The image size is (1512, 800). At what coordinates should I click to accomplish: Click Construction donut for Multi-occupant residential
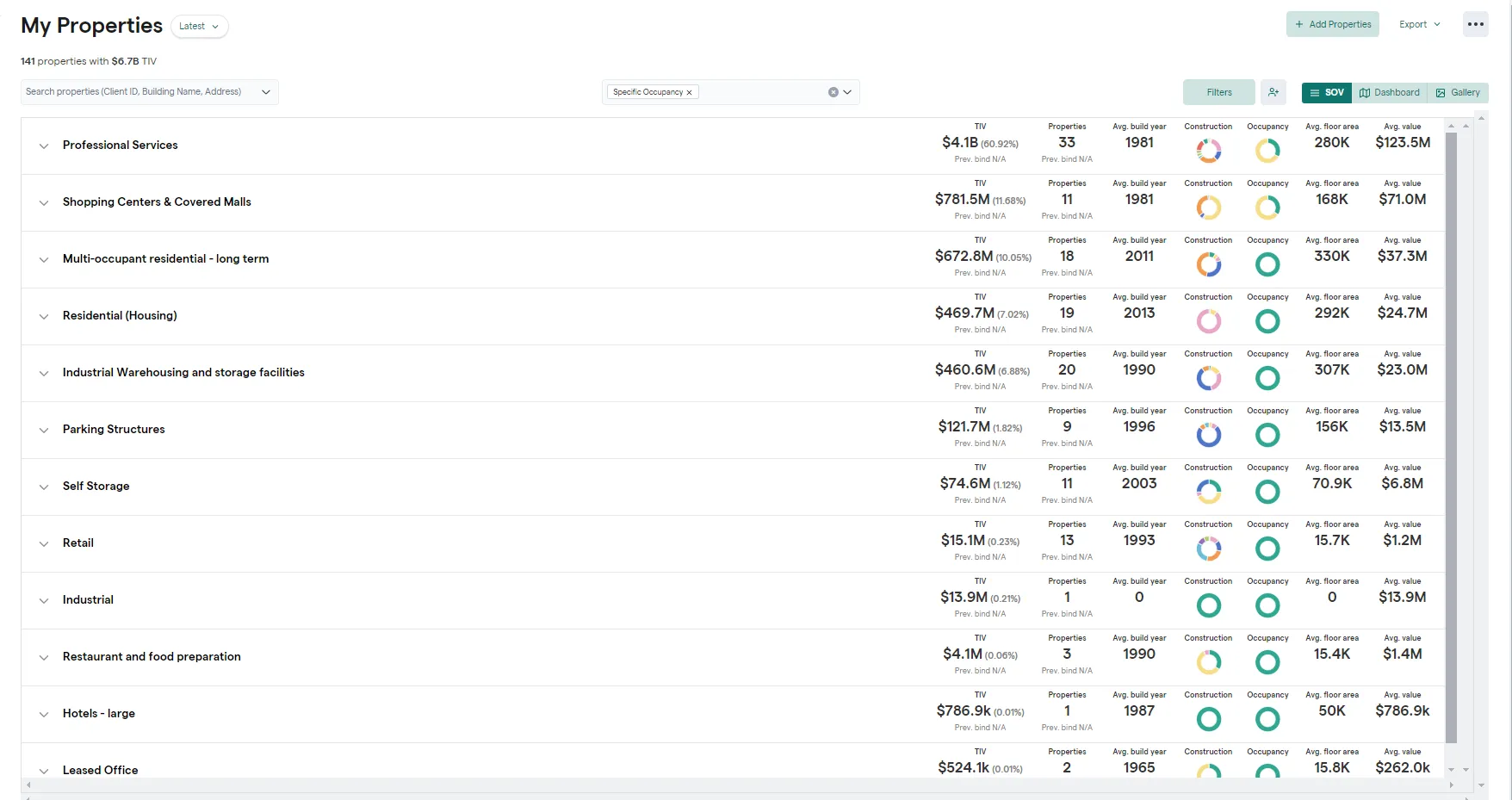pos(1208,264)
